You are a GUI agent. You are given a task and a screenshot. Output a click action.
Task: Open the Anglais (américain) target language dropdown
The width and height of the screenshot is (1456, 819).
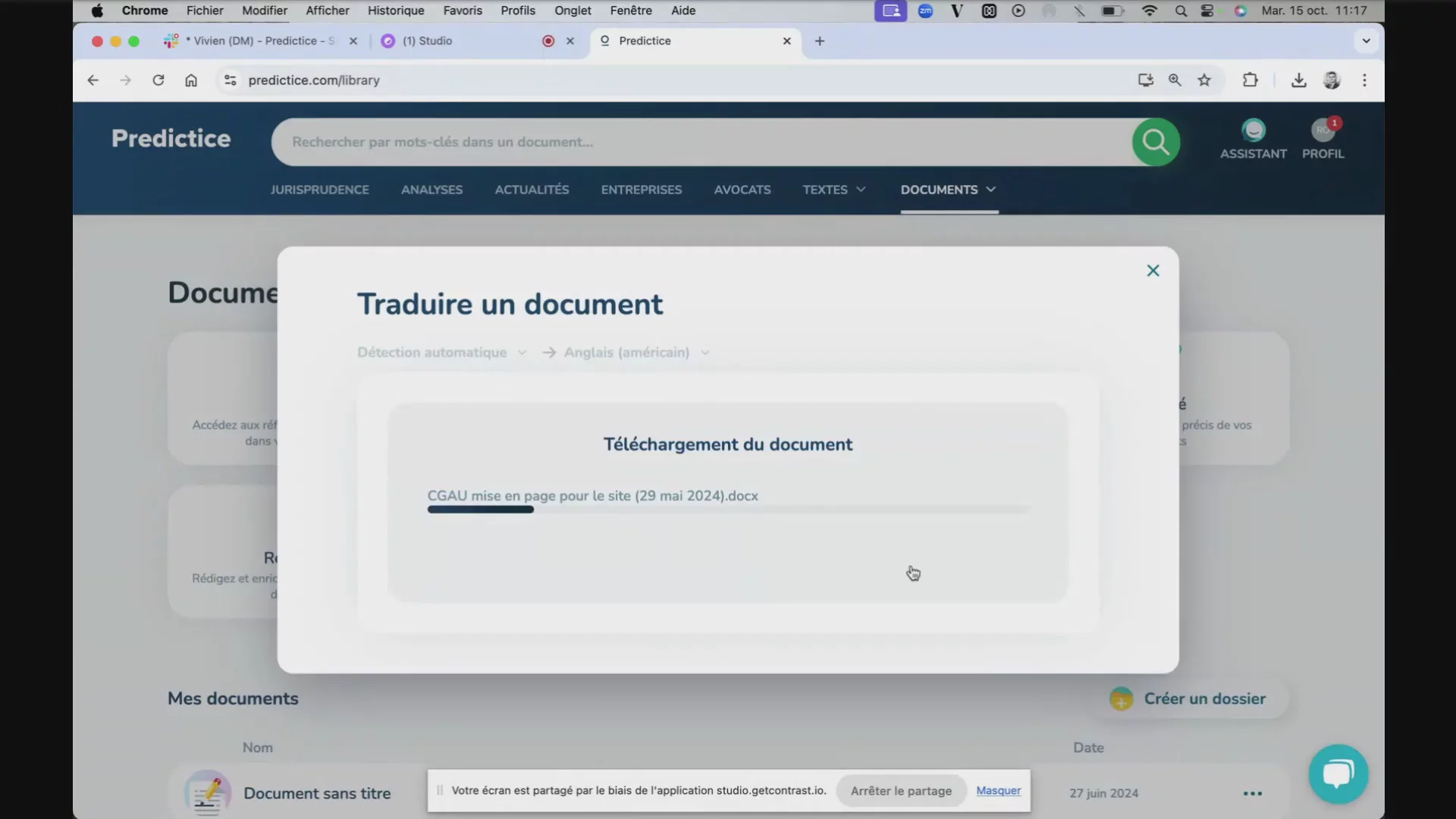point(636,353)
